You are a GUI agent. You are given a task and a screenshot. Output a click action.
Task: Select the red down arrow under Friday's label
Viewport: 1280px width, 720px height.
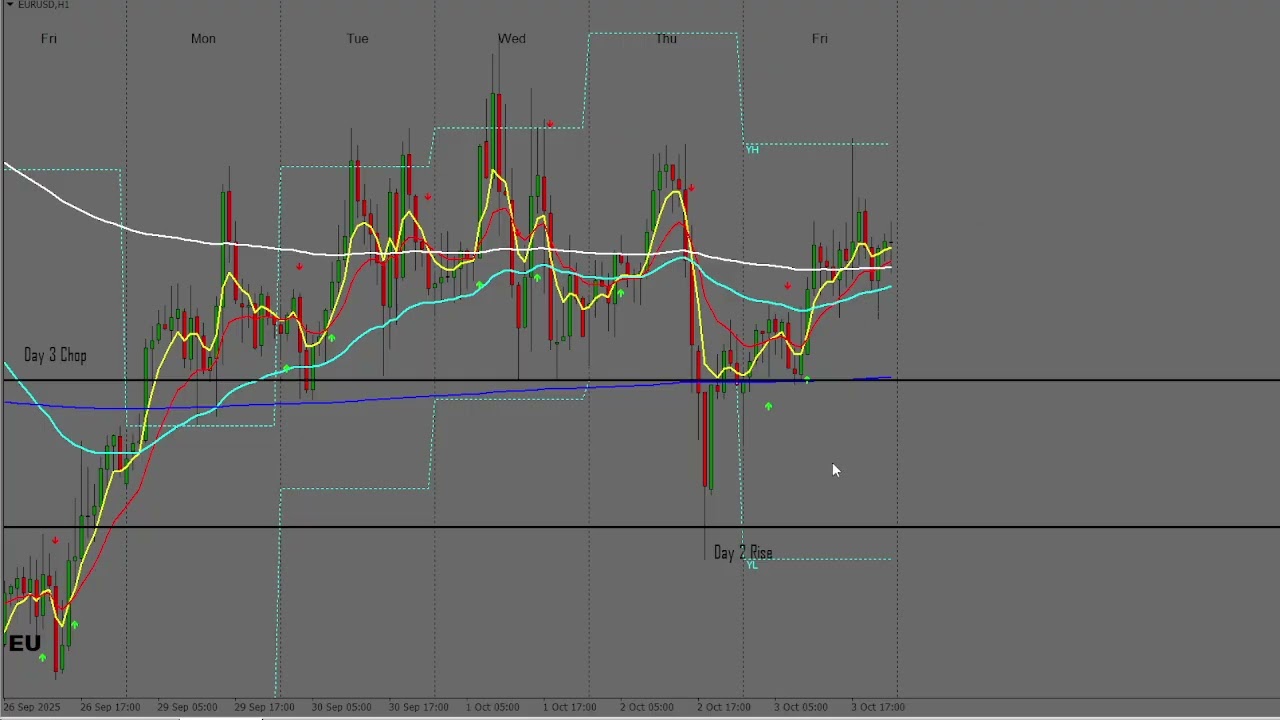coord(788,287)
